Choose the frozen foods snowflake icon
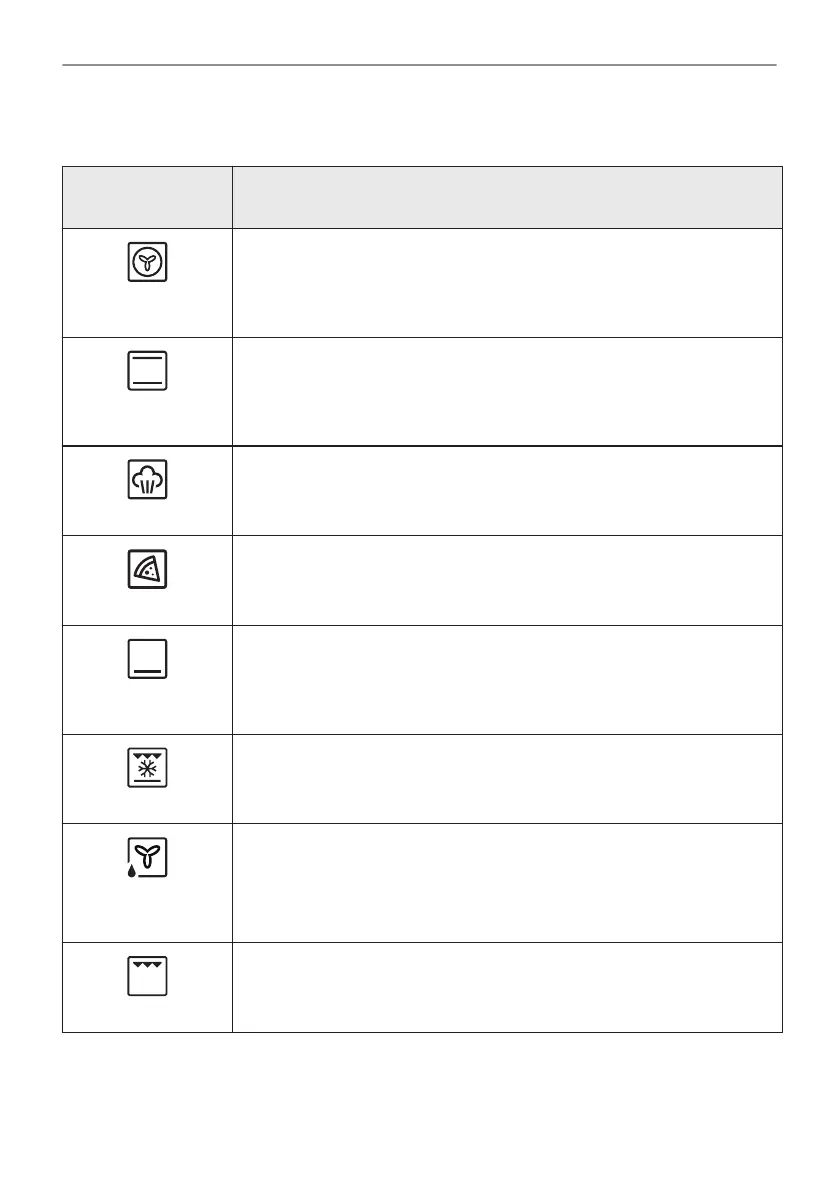Image resolution: width=839 pixels, height=1191 pixels. pyautogui.click(x=147, y=768)
